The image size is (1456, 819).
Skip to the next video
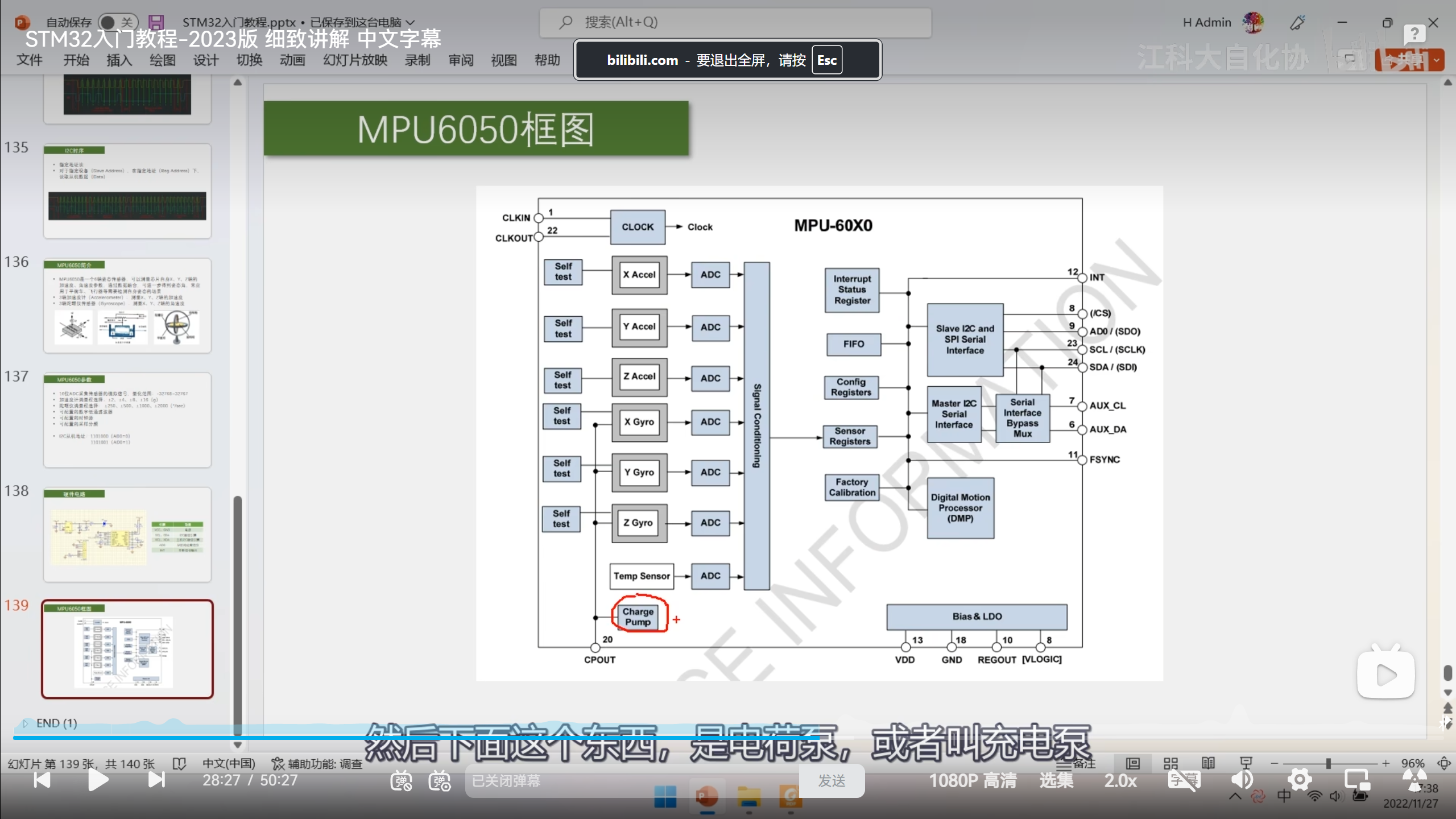coord(156,780)
